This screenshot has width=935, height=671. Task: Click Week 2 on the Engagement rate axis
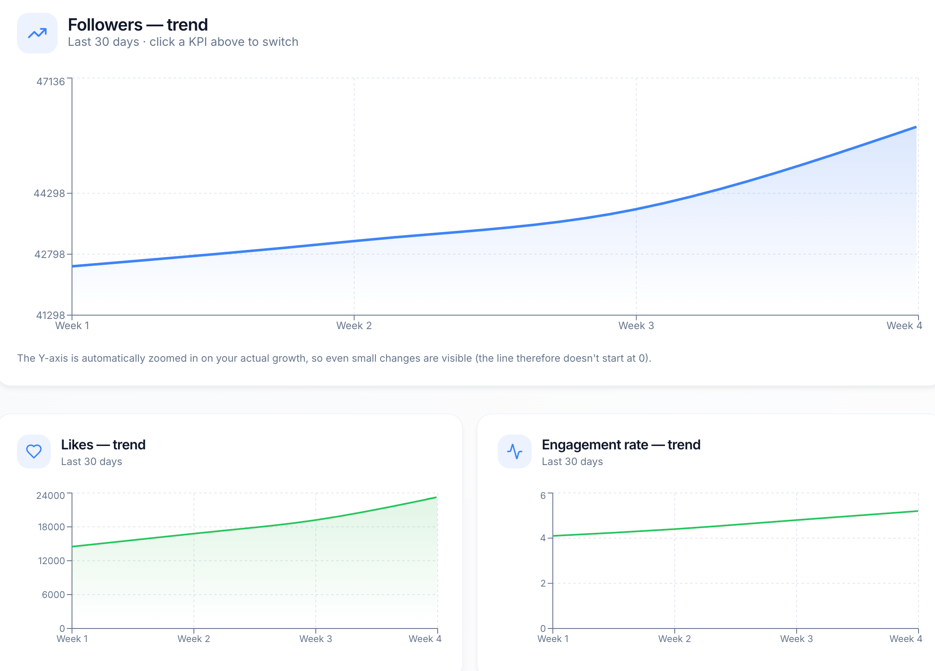674,639
